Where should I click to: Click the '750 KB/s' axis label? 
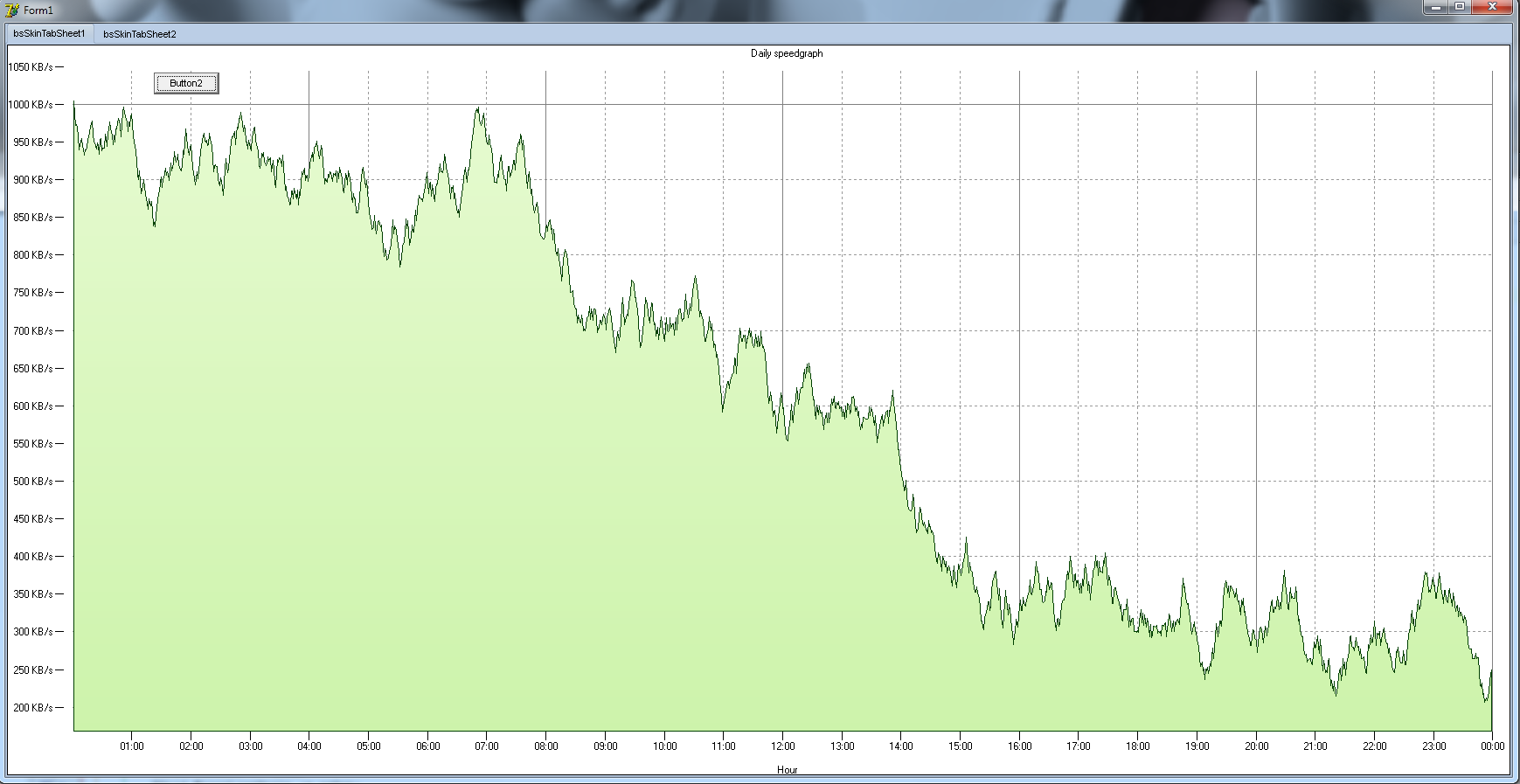(33, 293)
